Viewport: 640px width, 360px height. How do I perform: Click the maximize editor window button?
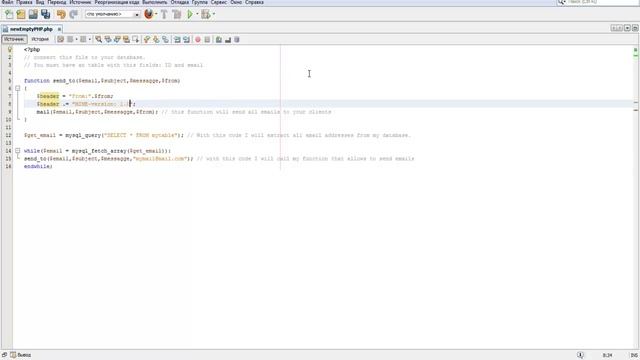[635, 28]
